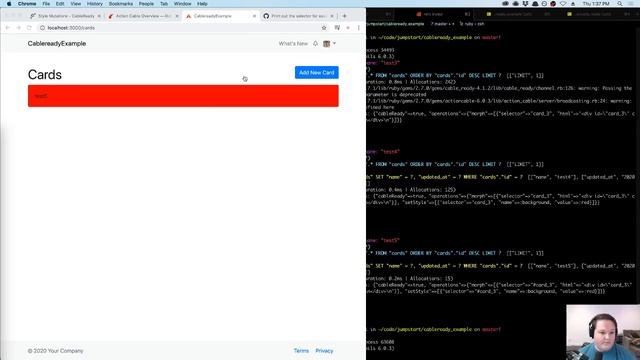Go back in browser history

coord(8,28)
